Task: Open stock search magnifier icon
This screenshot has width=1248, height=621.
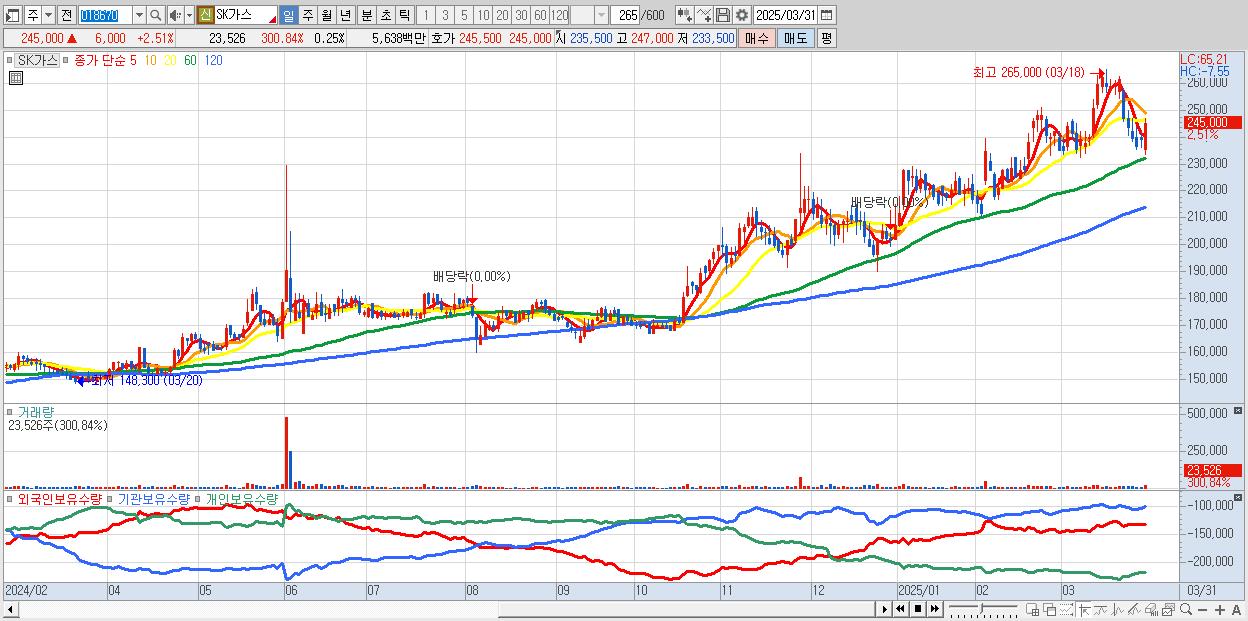Action: pos(156,15)
